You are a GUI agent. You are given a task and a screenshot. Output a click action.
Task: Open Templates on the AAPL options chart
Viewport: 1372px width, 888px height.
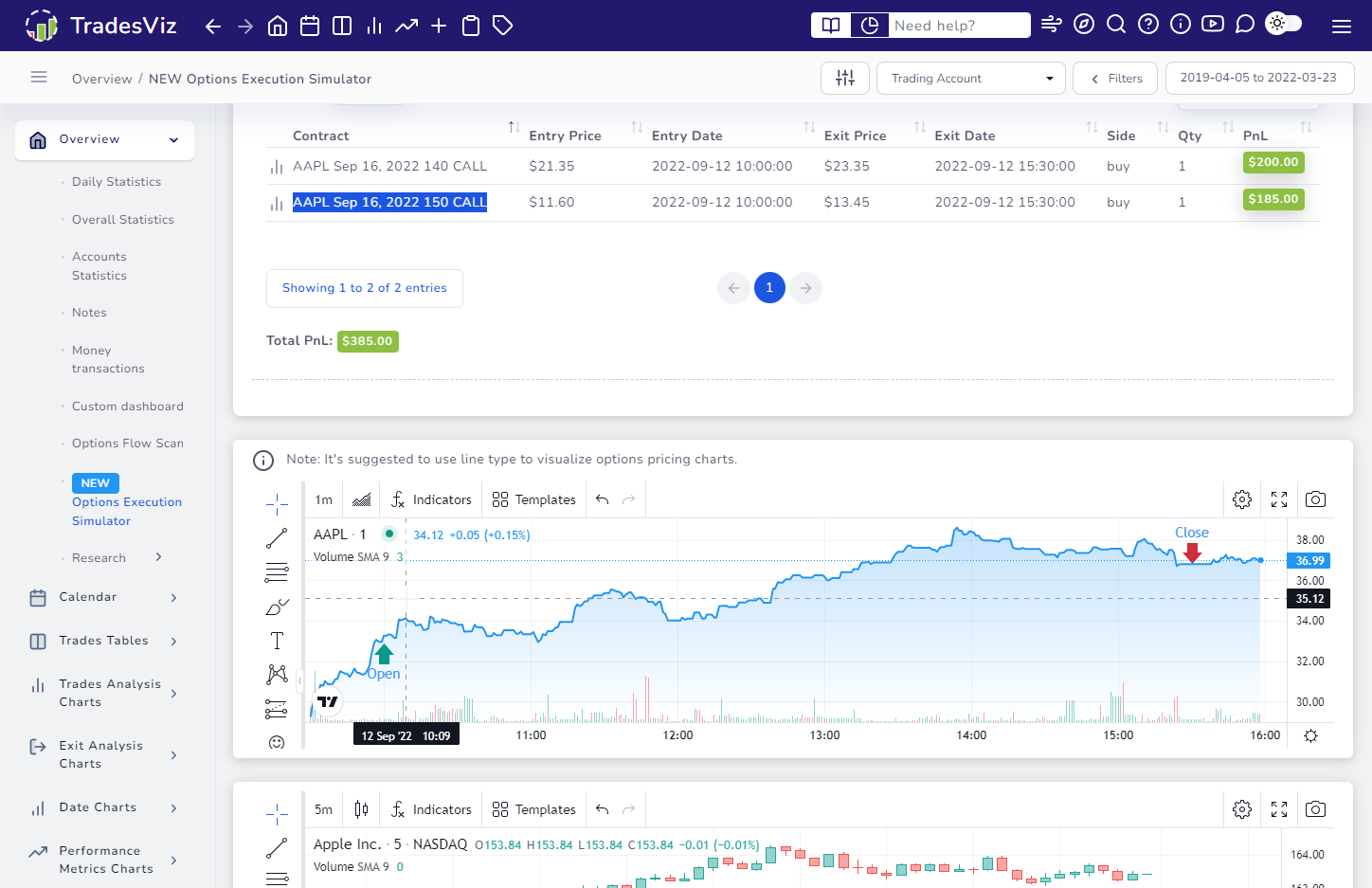click(x=534, y=499)
